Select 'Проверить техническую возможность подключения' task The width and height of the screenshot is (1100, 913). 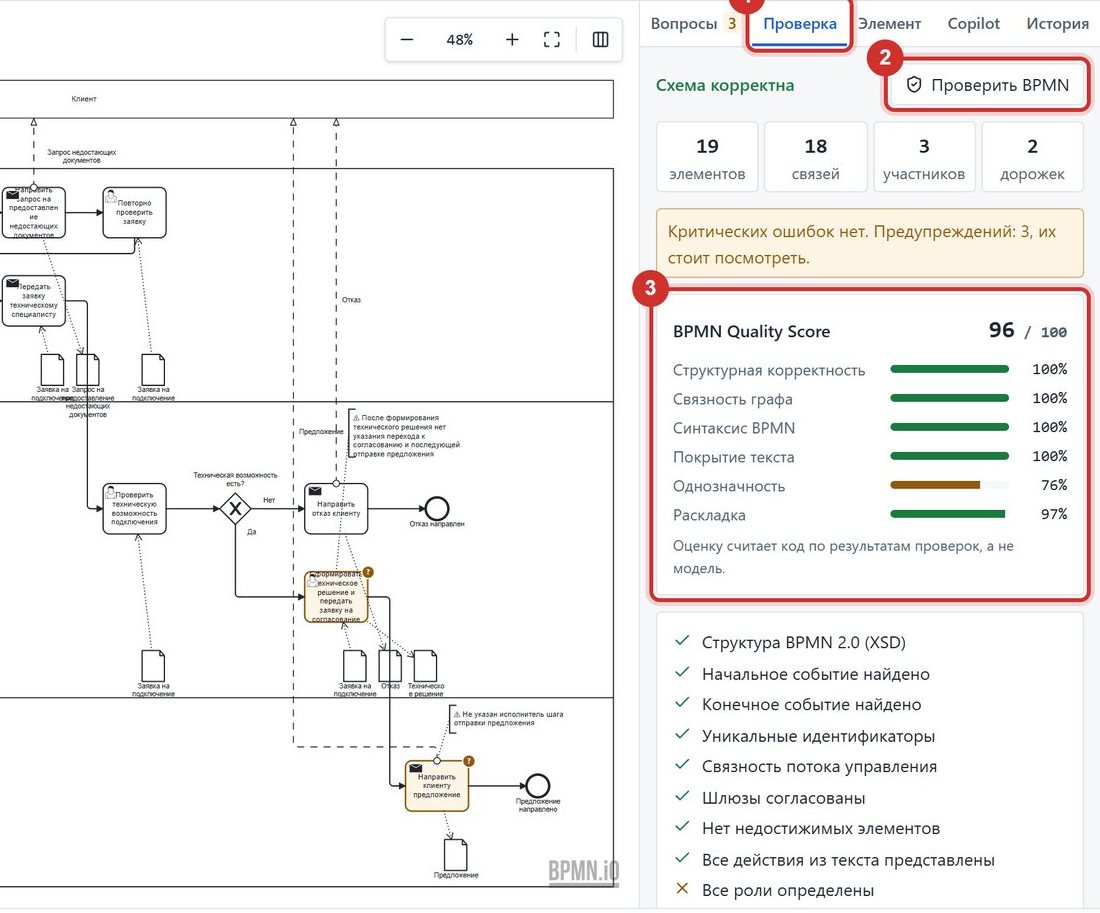pos(134,508)
